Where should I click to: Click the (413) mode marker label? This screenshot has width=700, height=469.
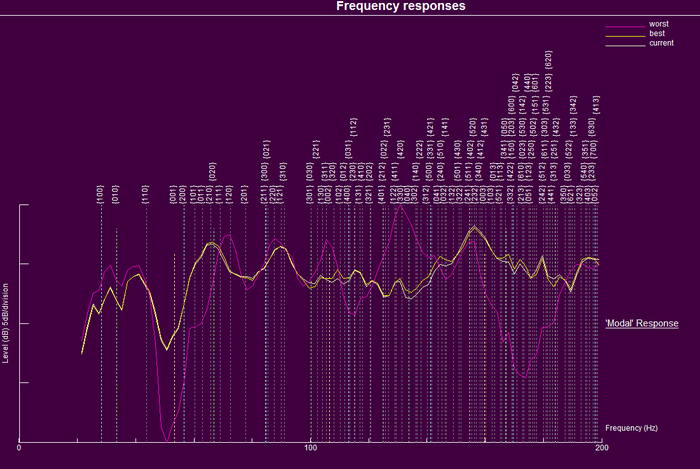(x=596, y=105)
